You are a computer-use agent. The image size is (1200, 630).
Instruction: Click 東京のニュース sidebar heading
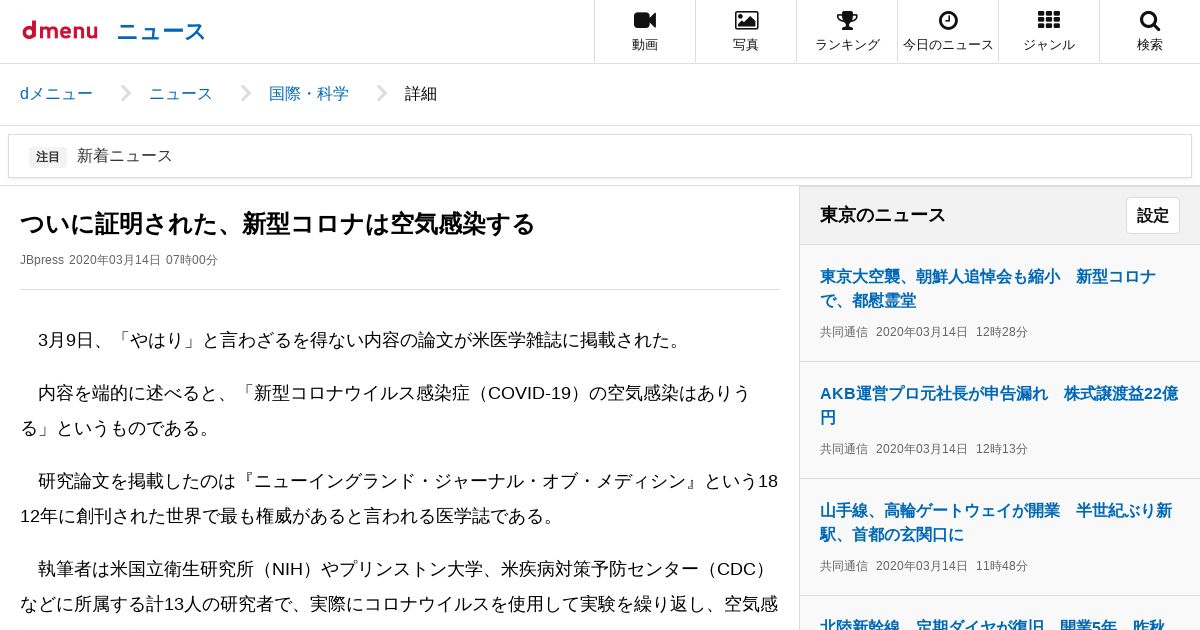tap(883, 215)
